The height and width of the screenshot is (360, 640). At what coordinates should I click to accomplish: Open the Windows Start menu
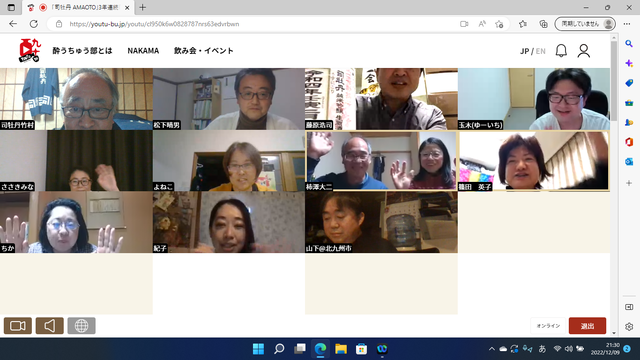click(258, 349)
